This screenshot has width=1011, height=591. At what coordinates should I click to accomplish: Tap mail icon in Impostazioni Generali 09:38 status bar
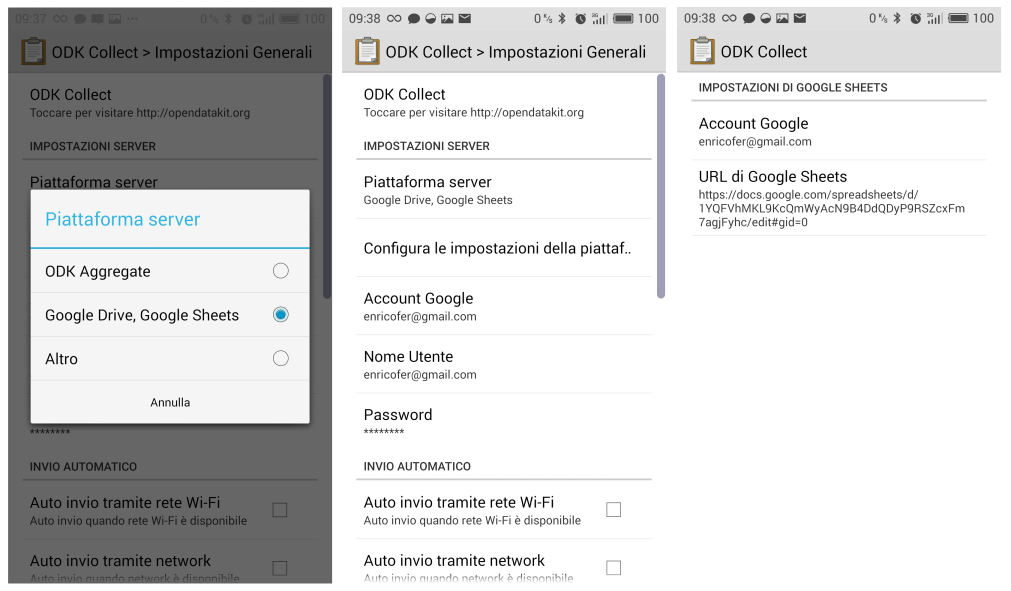pos(464,19)
